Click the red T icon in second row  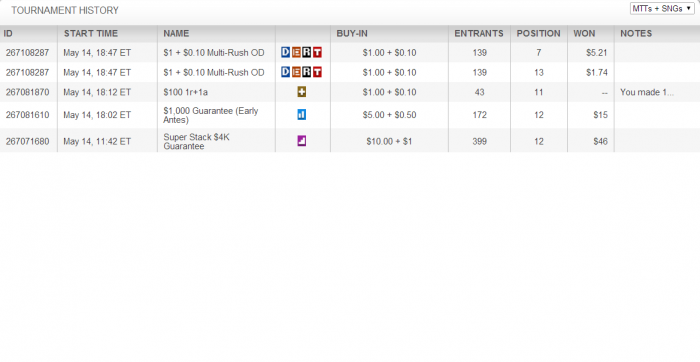[317, 72]
